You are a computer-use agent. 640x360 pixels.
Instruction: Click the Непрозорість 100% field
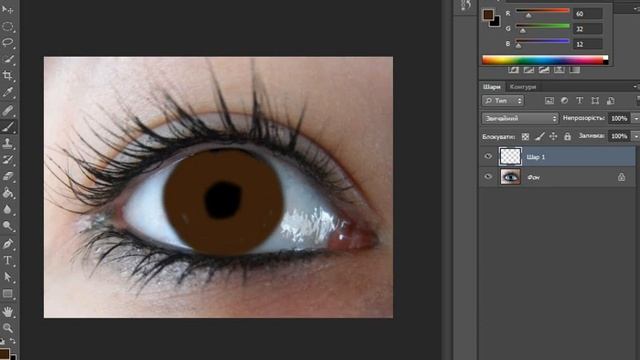619,118
